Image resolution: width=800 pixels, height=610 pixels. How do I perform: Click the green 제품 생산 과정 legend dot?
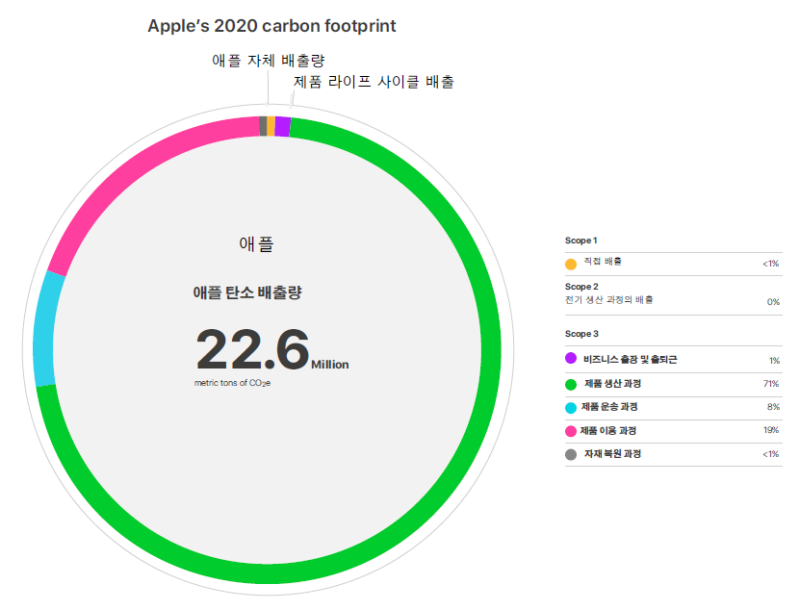coord(570,383)
